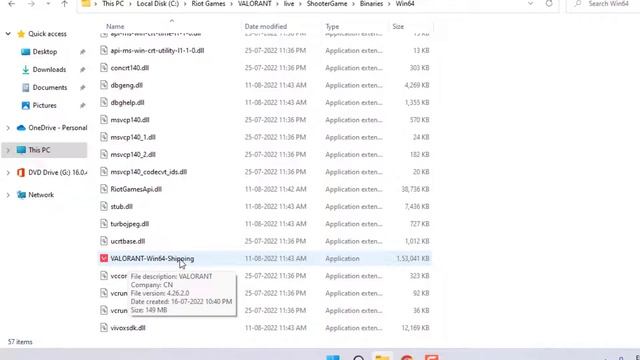Select Network in the navigation pane

[x=41, y=195]
